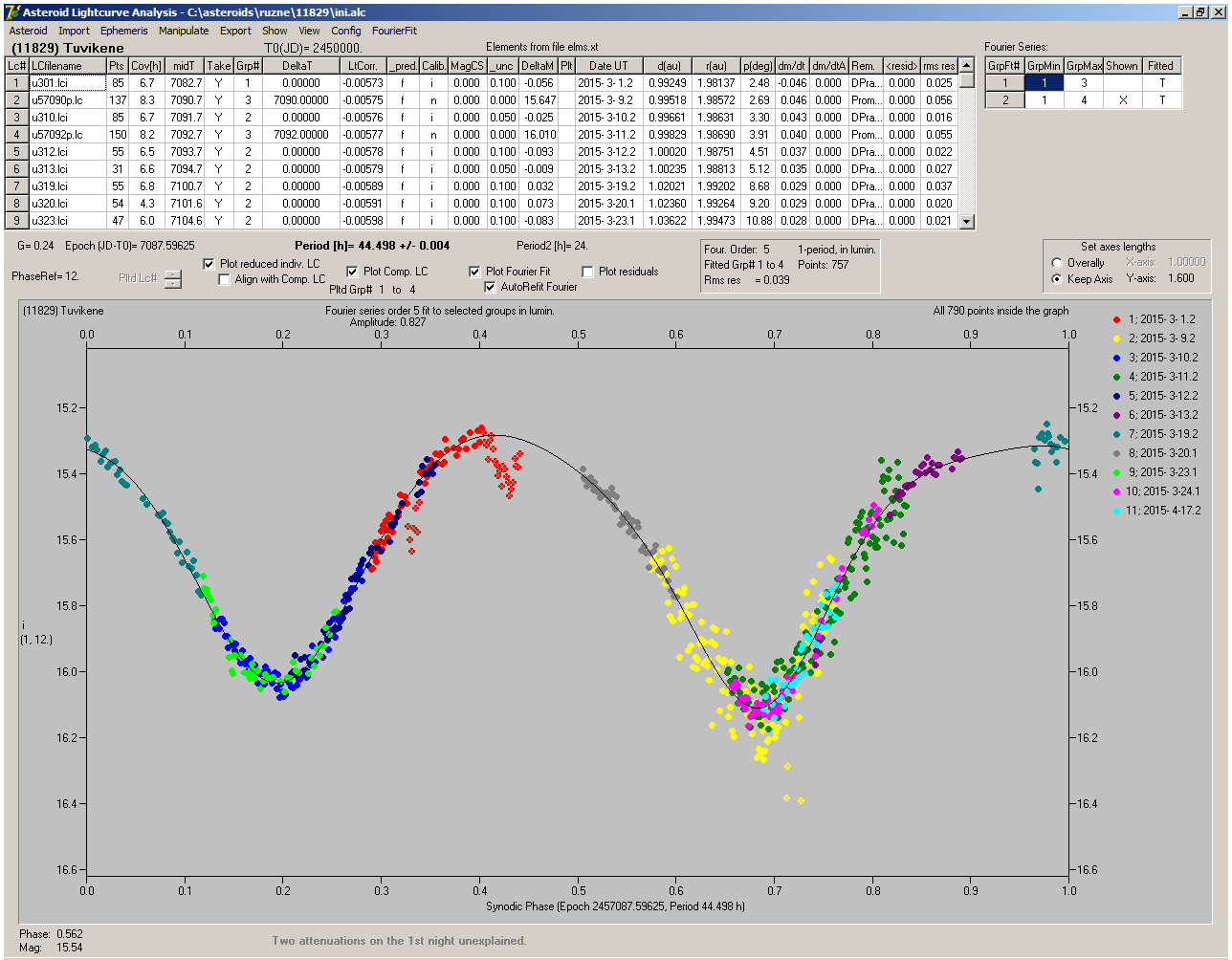Click the X-axis length value field
This screenshot has width=1232, height=960.
[1186, 262]
